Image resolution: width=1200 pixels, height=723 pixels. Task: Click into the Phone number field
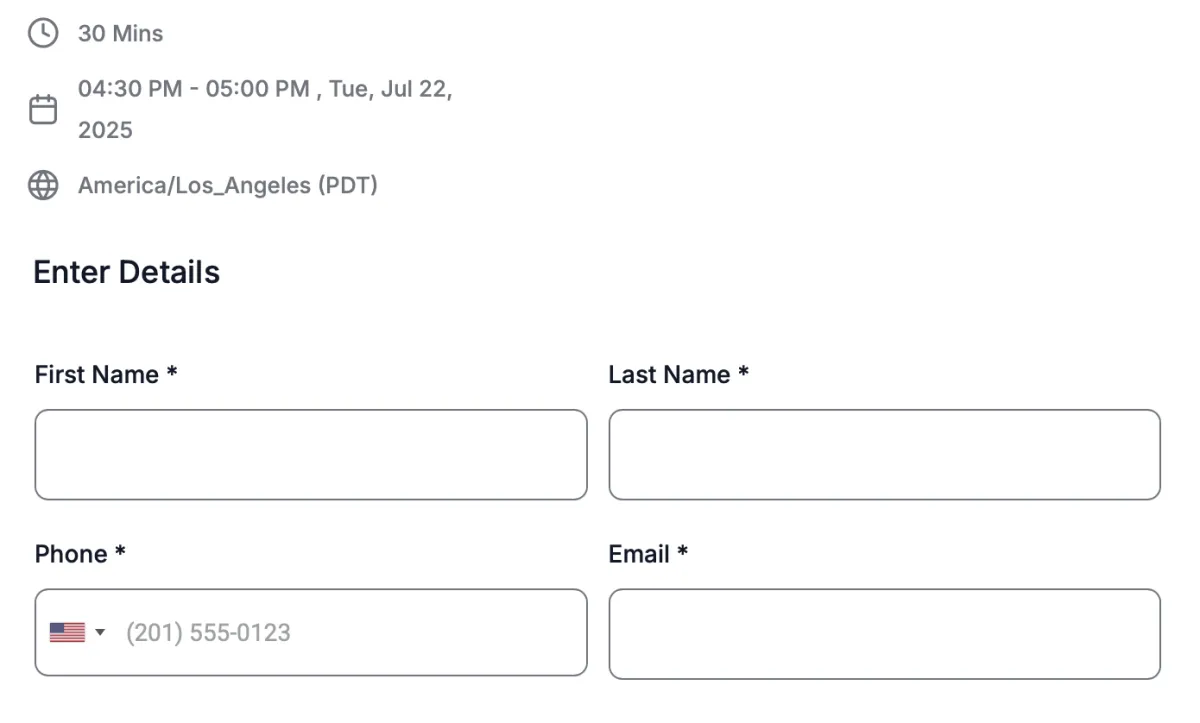pyautogui.click(x=350, y=632)
